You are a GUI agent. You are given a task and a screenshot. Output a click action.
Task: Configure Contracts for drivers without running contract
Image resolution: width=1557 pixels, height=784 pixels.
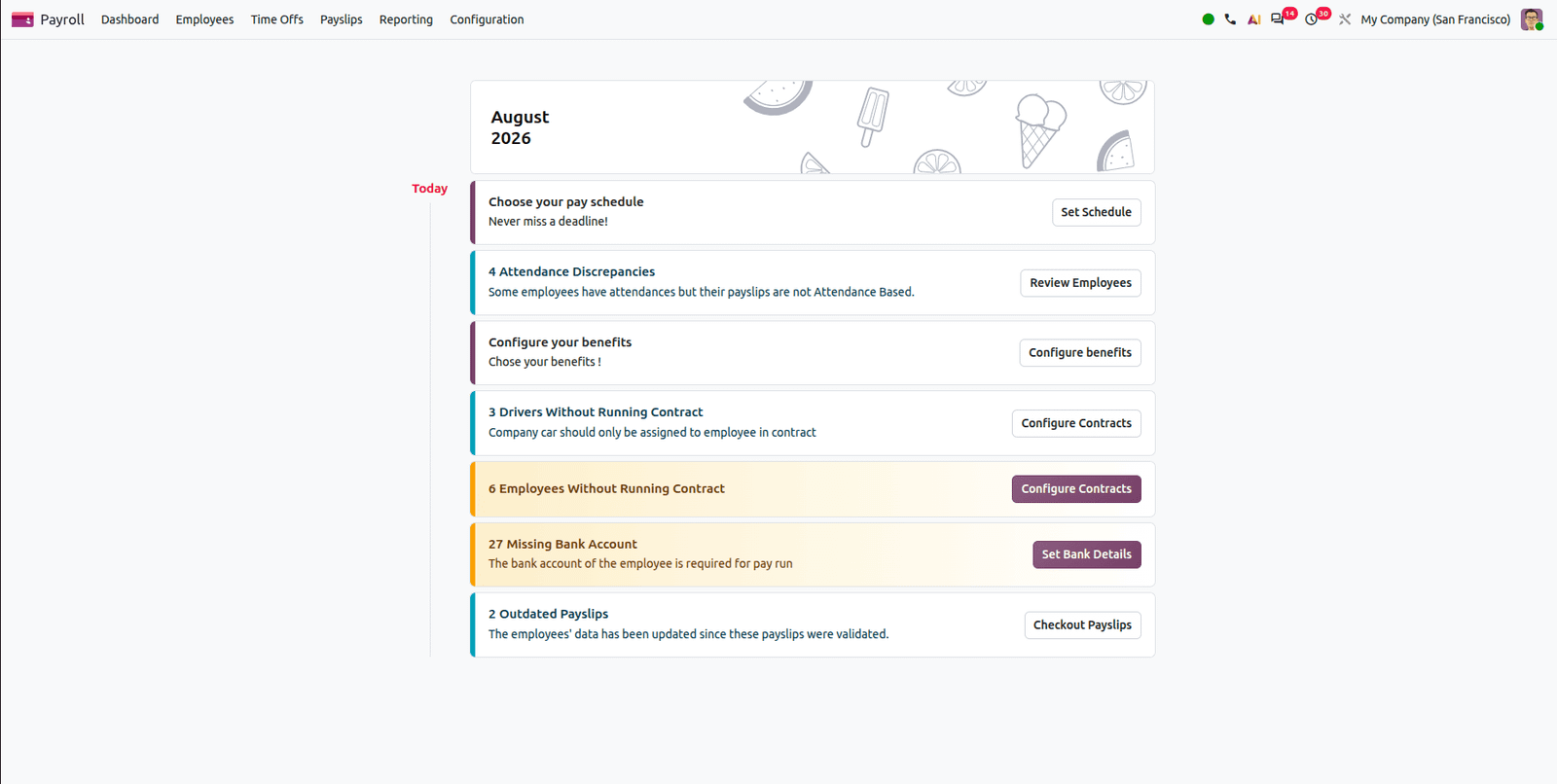tap(1076, 423)
